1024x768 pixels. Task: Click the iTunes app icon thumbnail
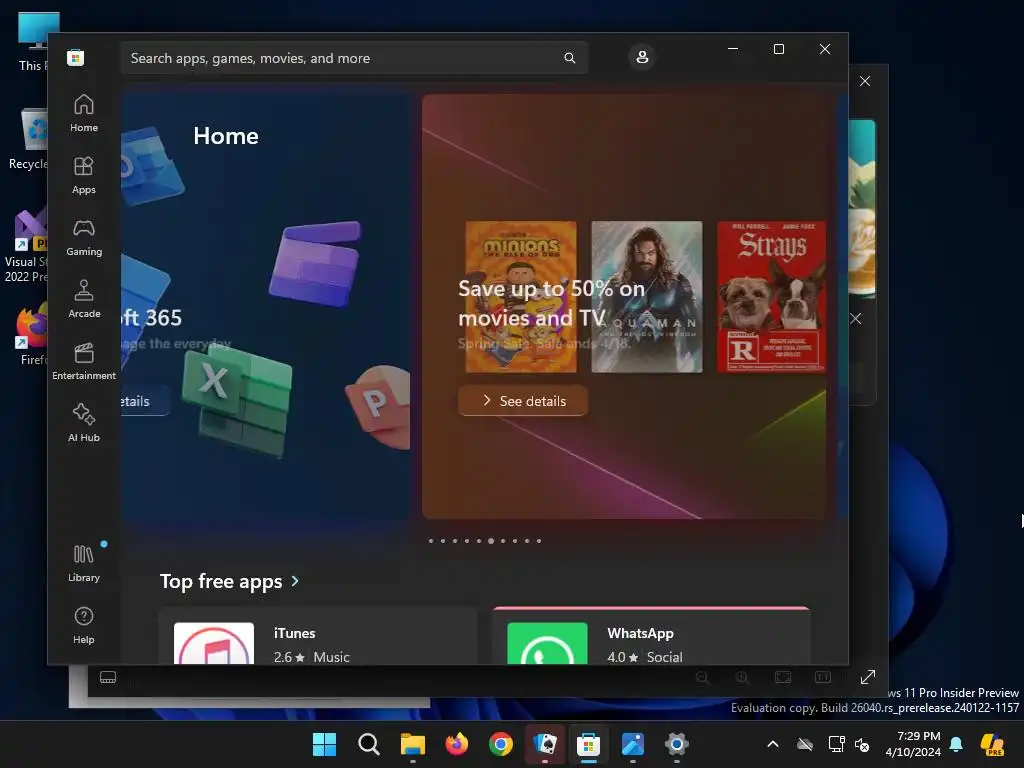coord(214,643)
